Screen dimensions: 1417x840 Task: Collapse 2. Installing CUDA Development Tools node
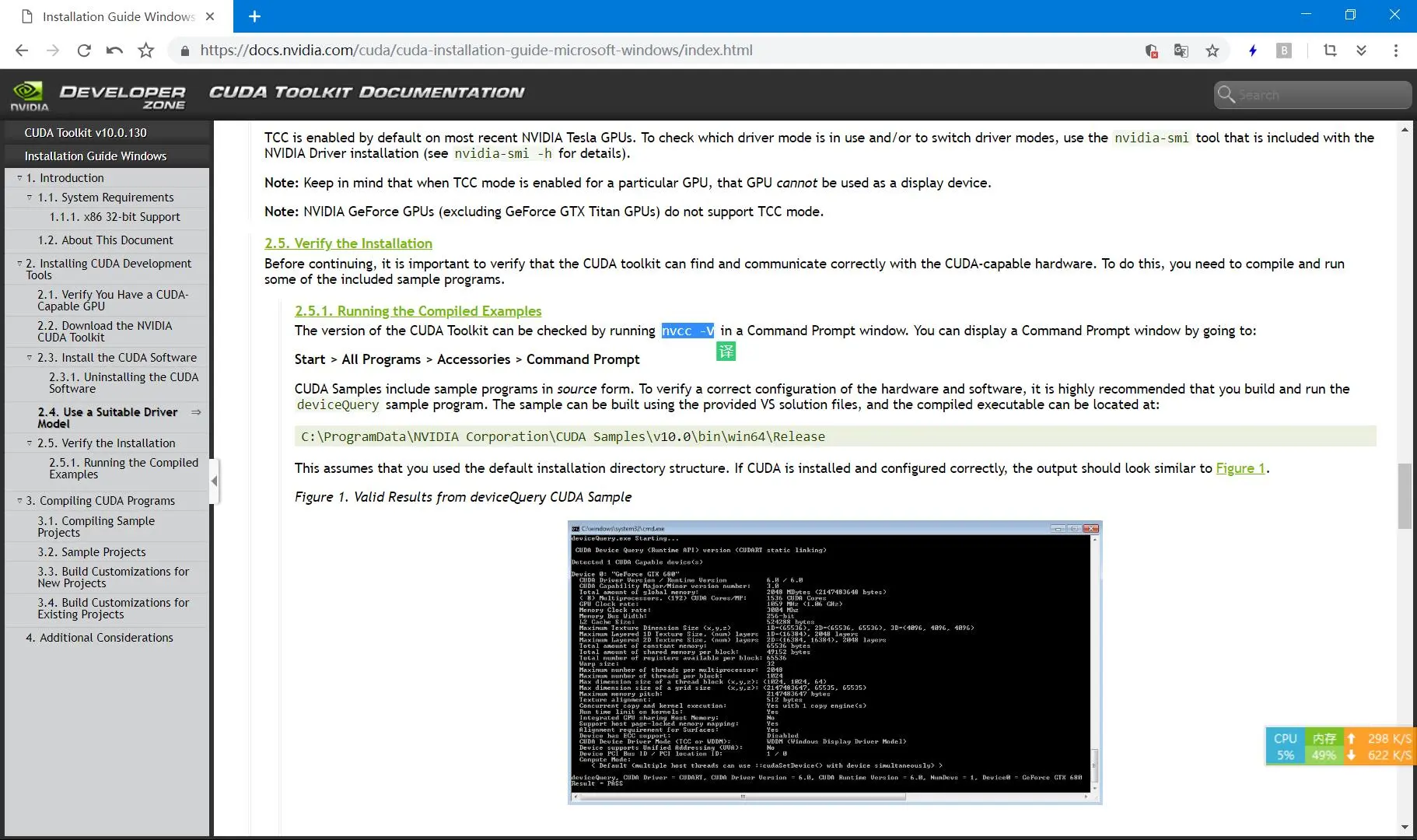(19, 264)
